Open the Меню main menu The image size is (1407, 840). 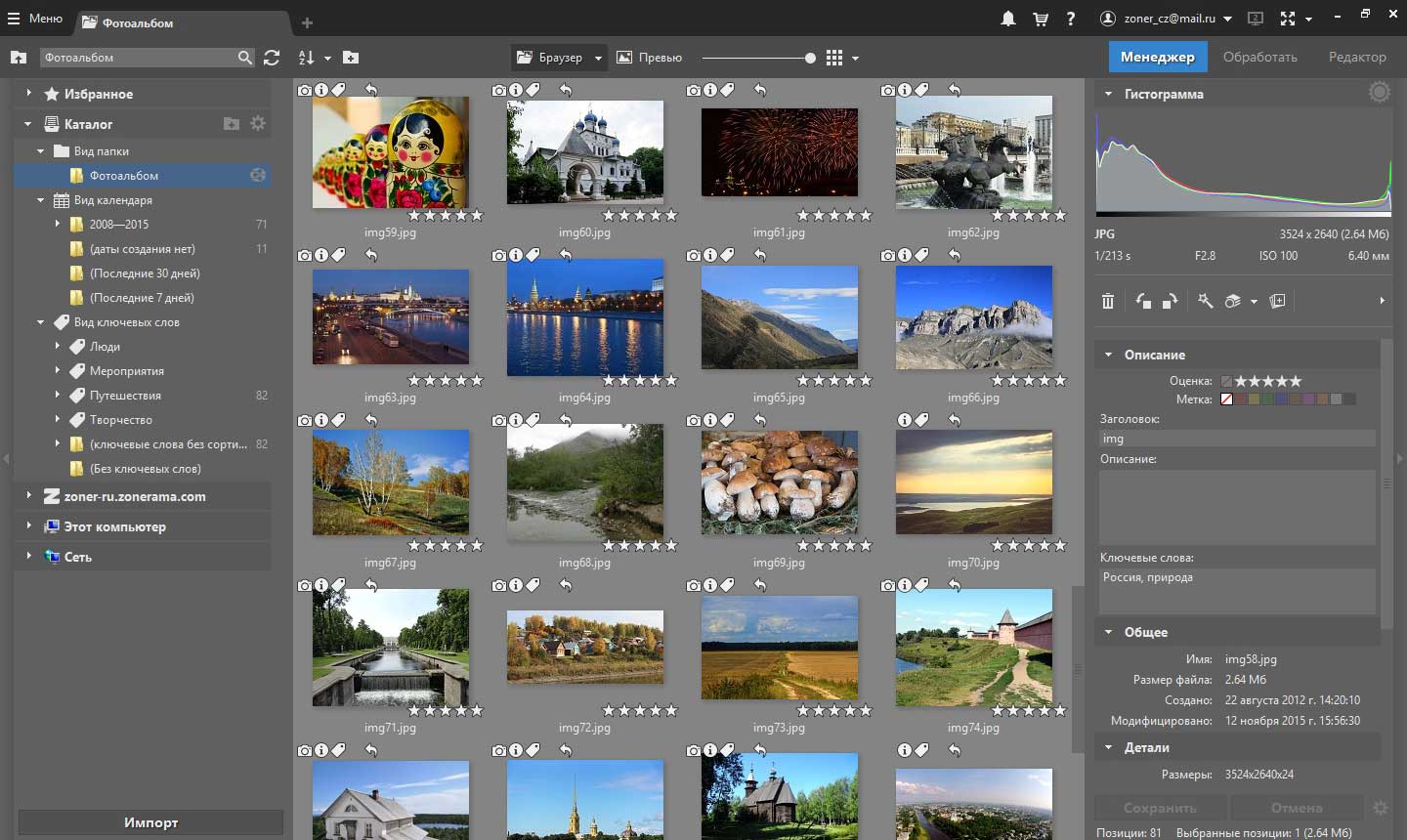[x=36, y=19]
